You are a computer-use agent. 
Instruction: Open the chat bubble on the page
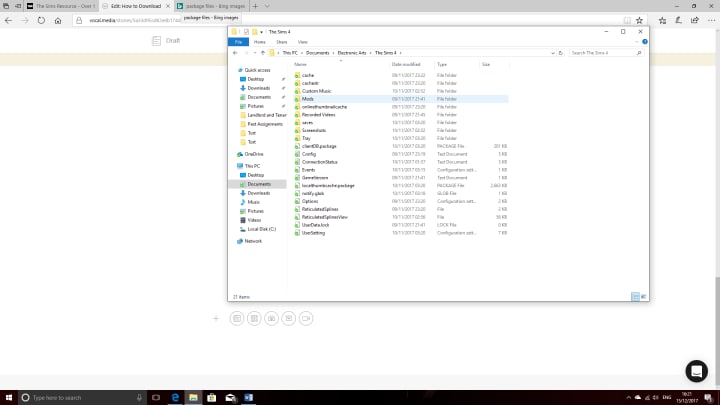click(697, 371)
